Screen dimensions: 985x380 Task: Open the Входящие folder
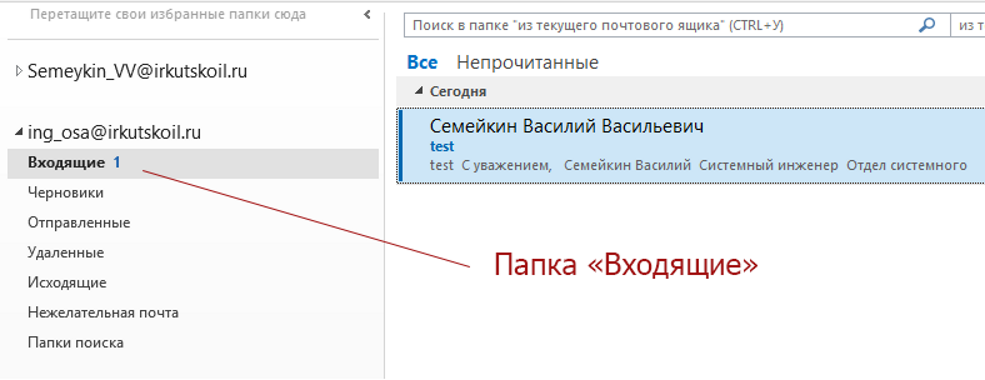[193, 163]
